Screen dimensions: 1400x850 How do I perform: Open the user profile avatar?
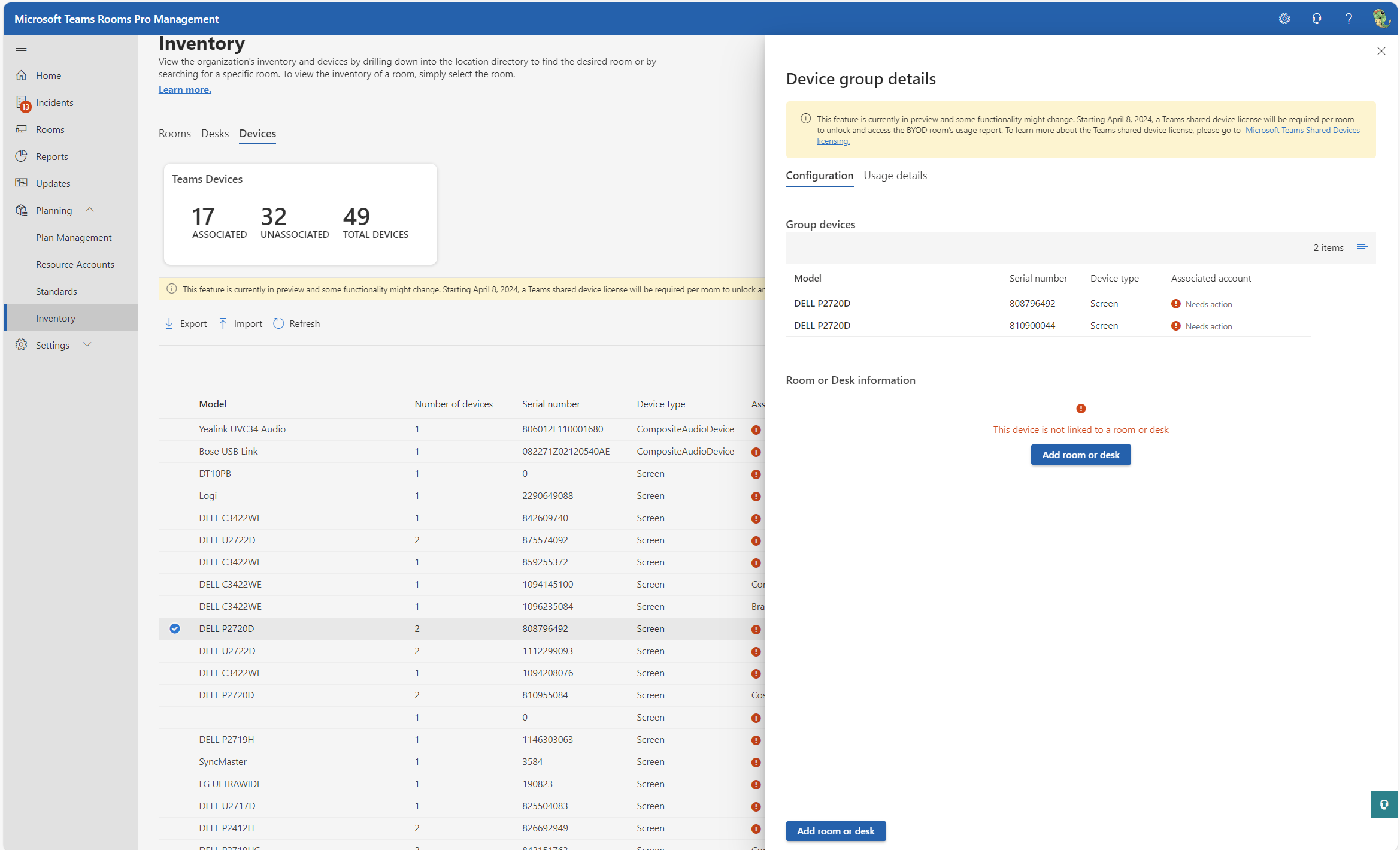pyautogui.click(x=1381, y=19)
